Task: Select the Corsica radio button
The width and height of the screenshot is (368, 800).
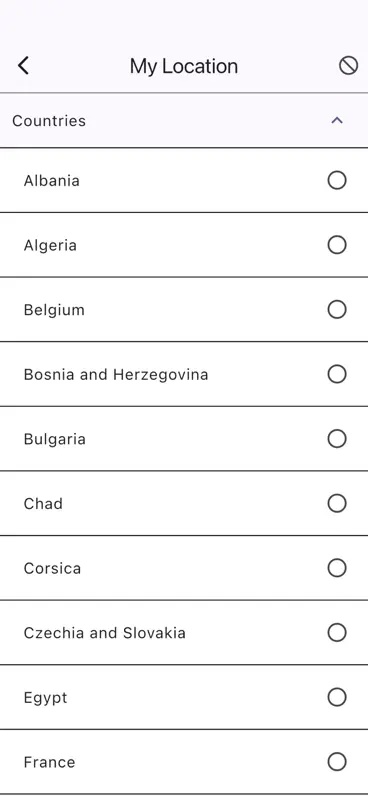Action: tap(337, 568)
